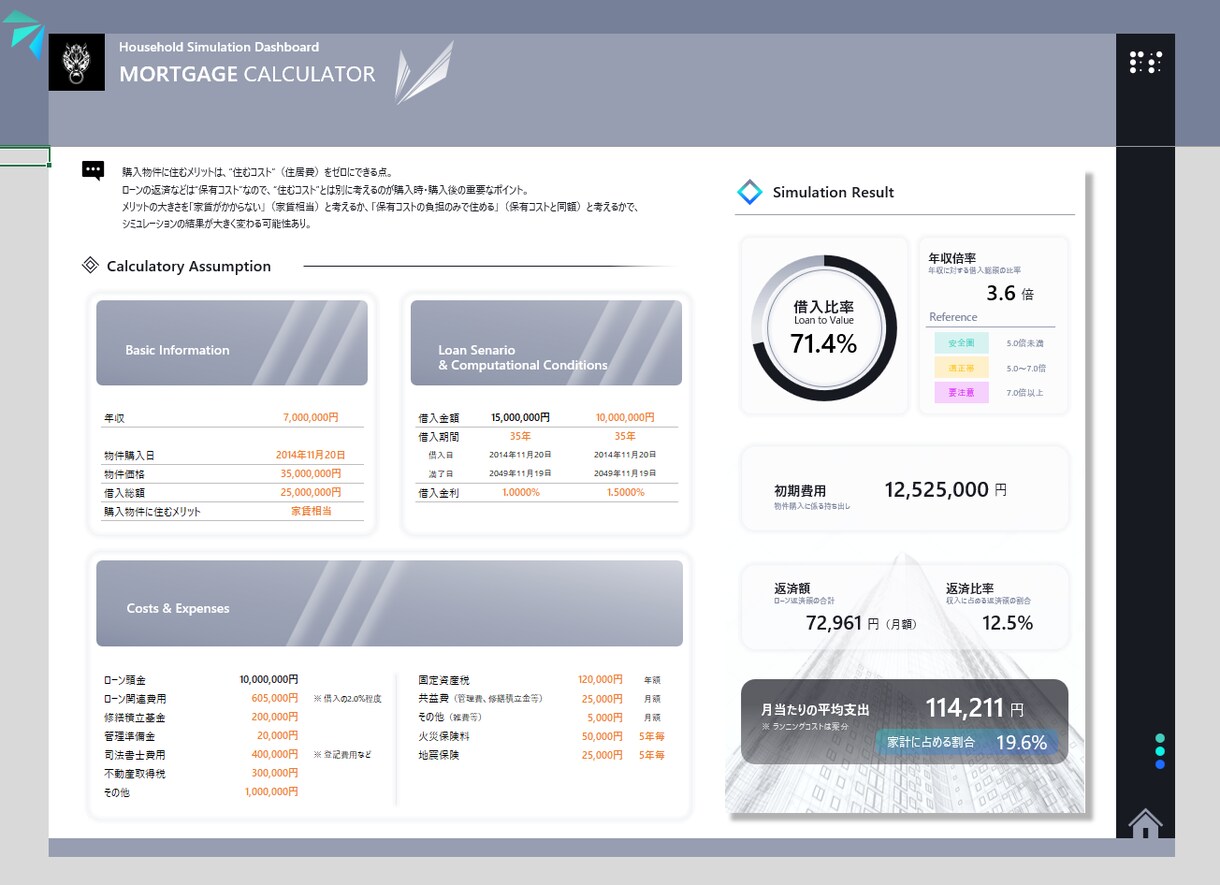Select the 物件購入日 date 2014年11月20日
Viewport: 1220px width, 885px height.
[x=311, y=454]
